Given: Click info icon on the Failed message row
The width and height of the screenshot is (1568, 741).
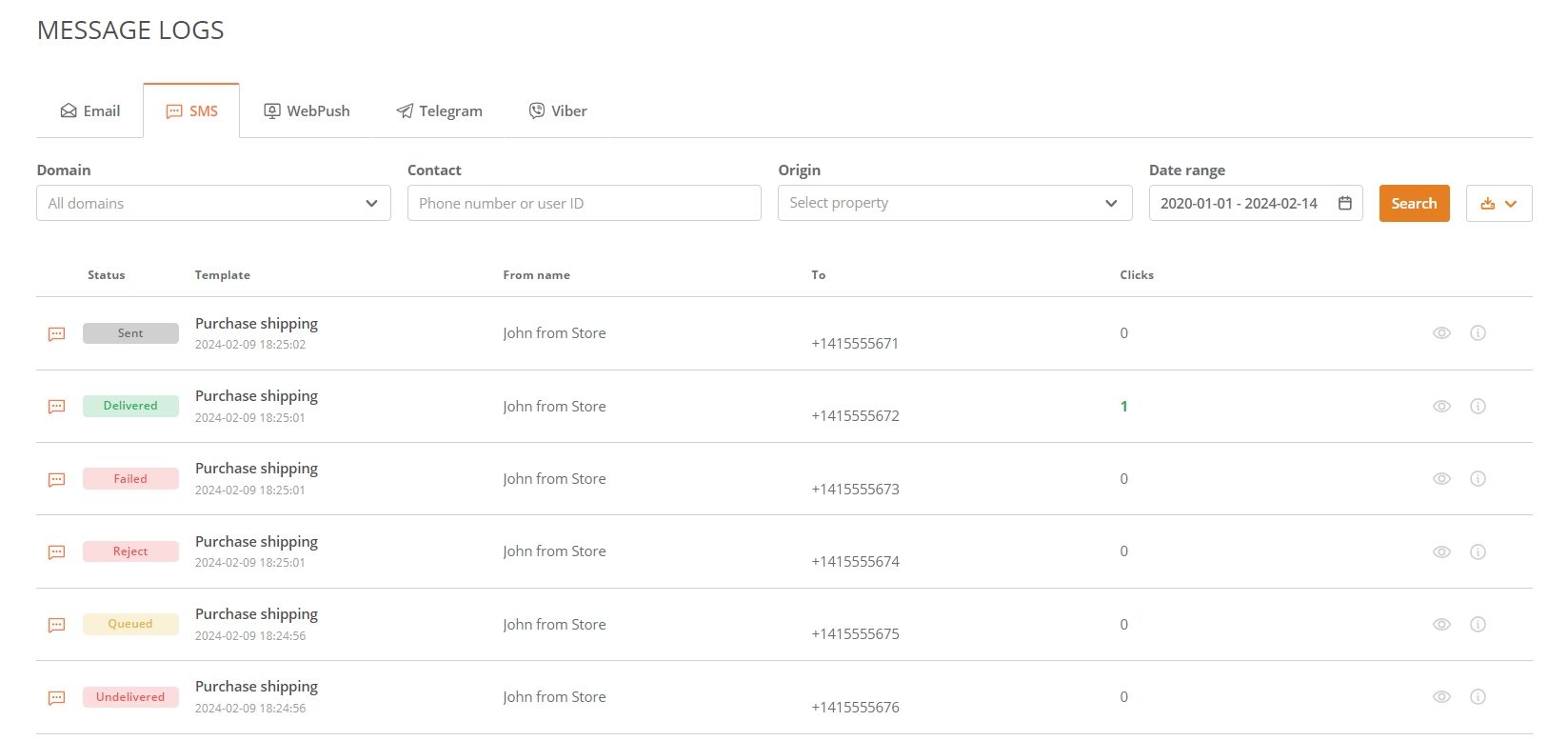Looking at the screenshot, I should 1478,479.
